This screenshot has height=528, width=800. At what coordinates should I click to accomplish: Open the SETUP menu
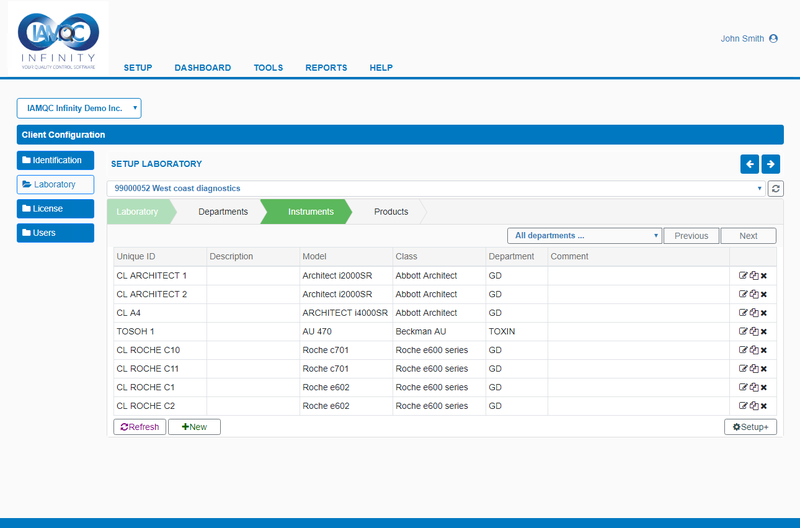138,68
